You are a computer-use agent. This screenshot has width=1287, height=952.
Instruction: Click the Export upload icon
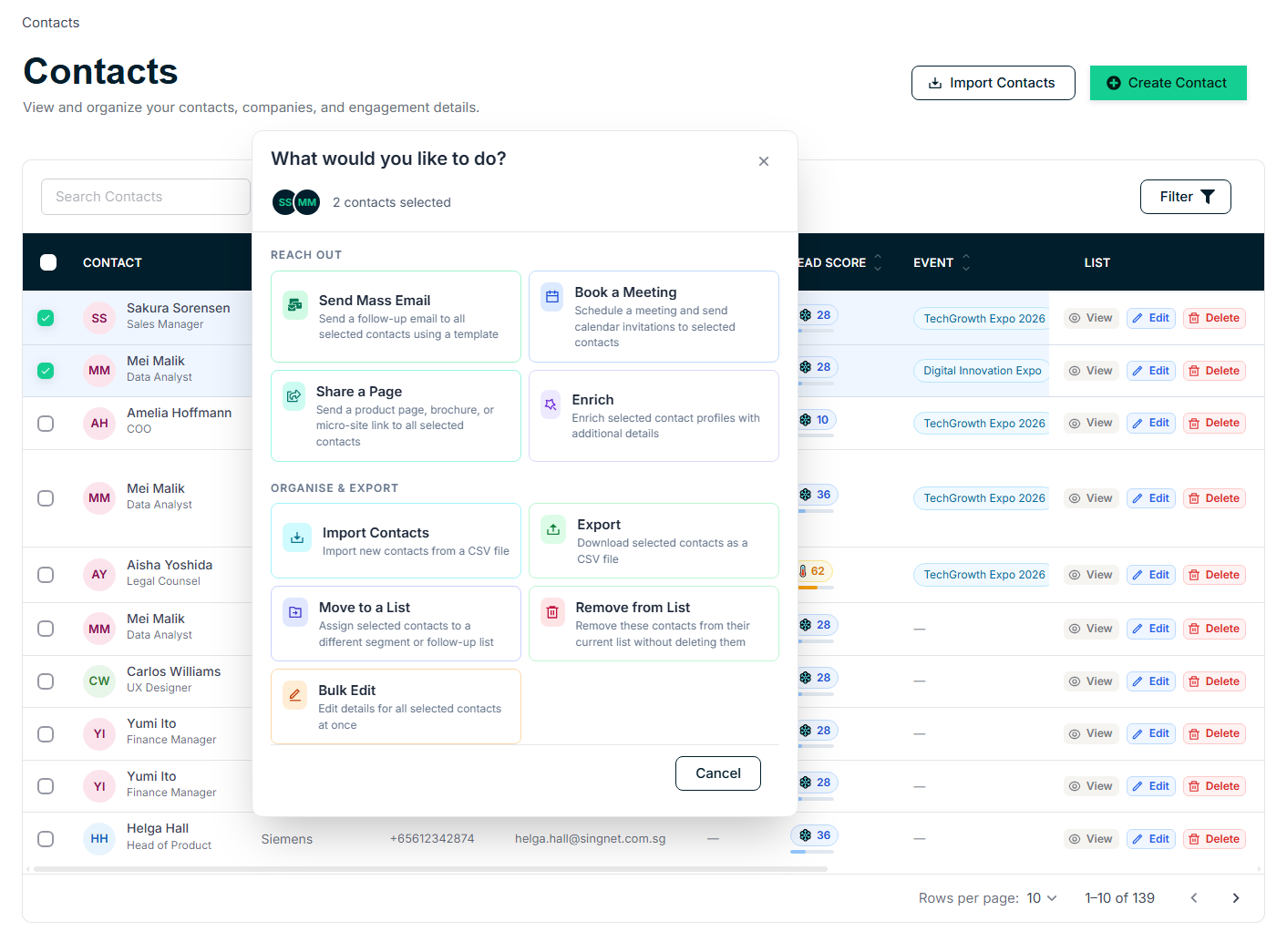[x=553, y=529]
